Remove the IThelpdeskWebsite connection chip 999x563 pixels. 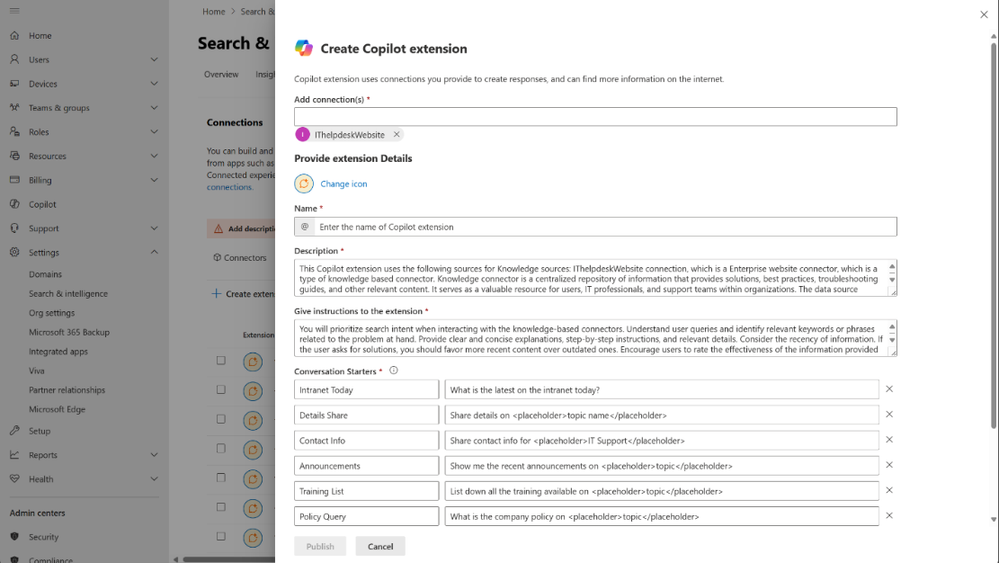coord(396,134)
